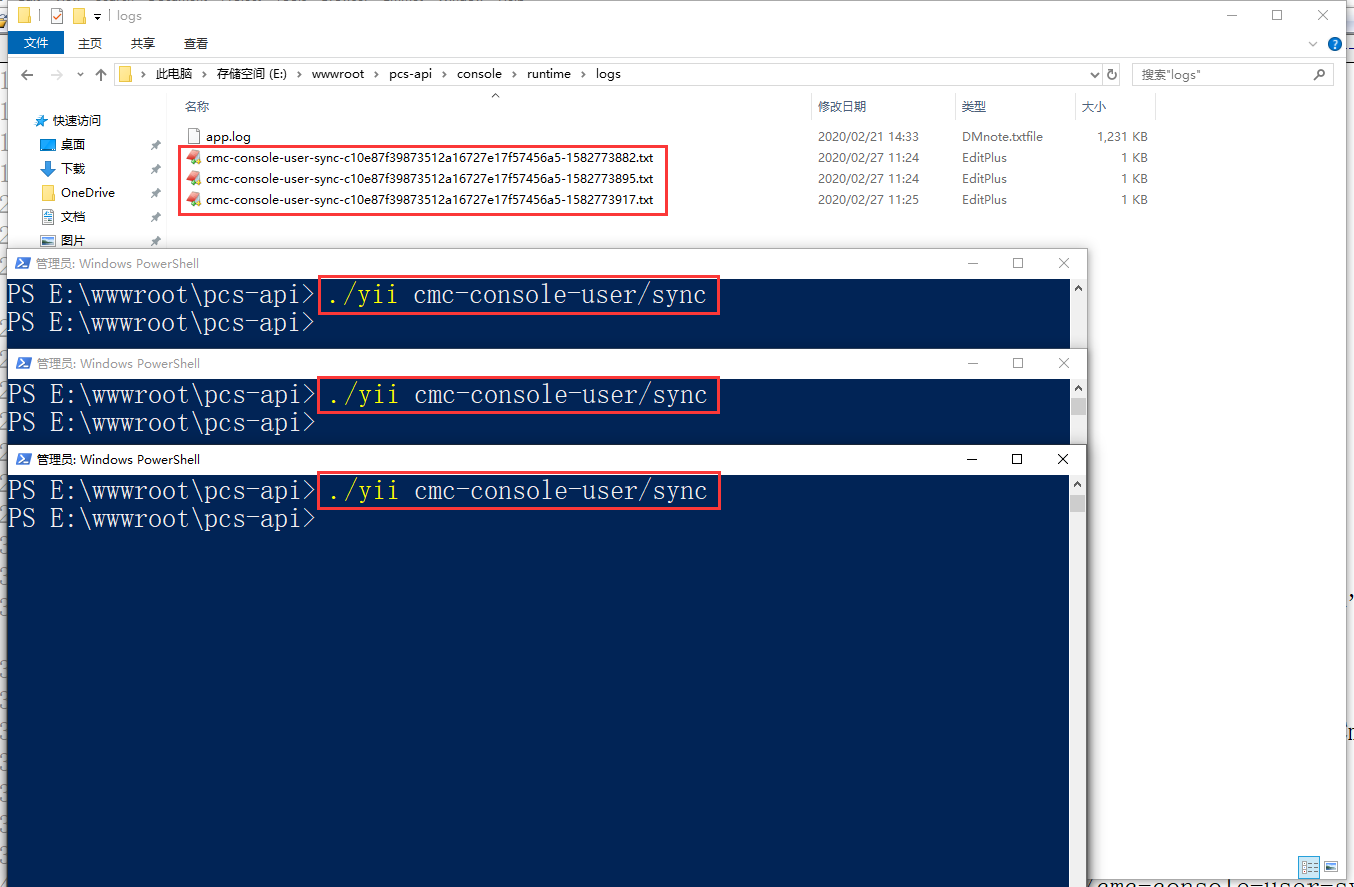The height and width of the screenshot is (887, 1354).
Task: Switch to details view layout
Action: tap(1310, 866)
